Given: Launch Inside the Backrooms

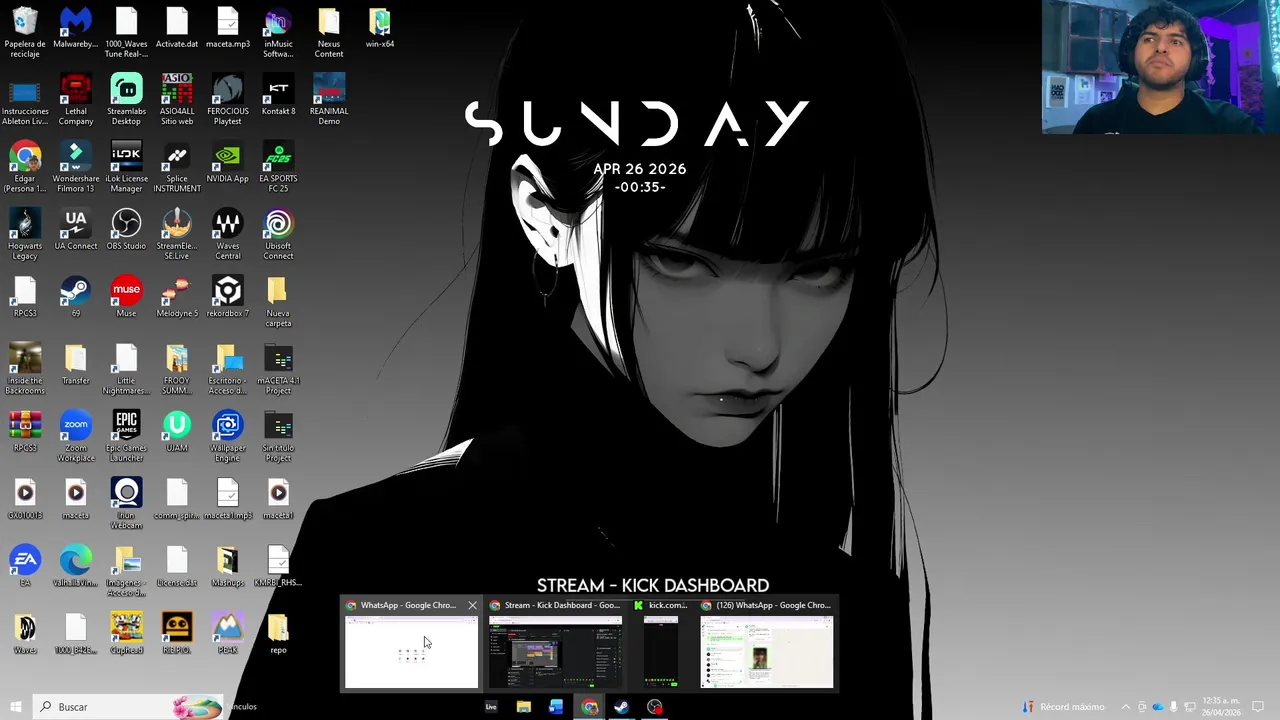Looking at the screenshot, I should 25,367.
